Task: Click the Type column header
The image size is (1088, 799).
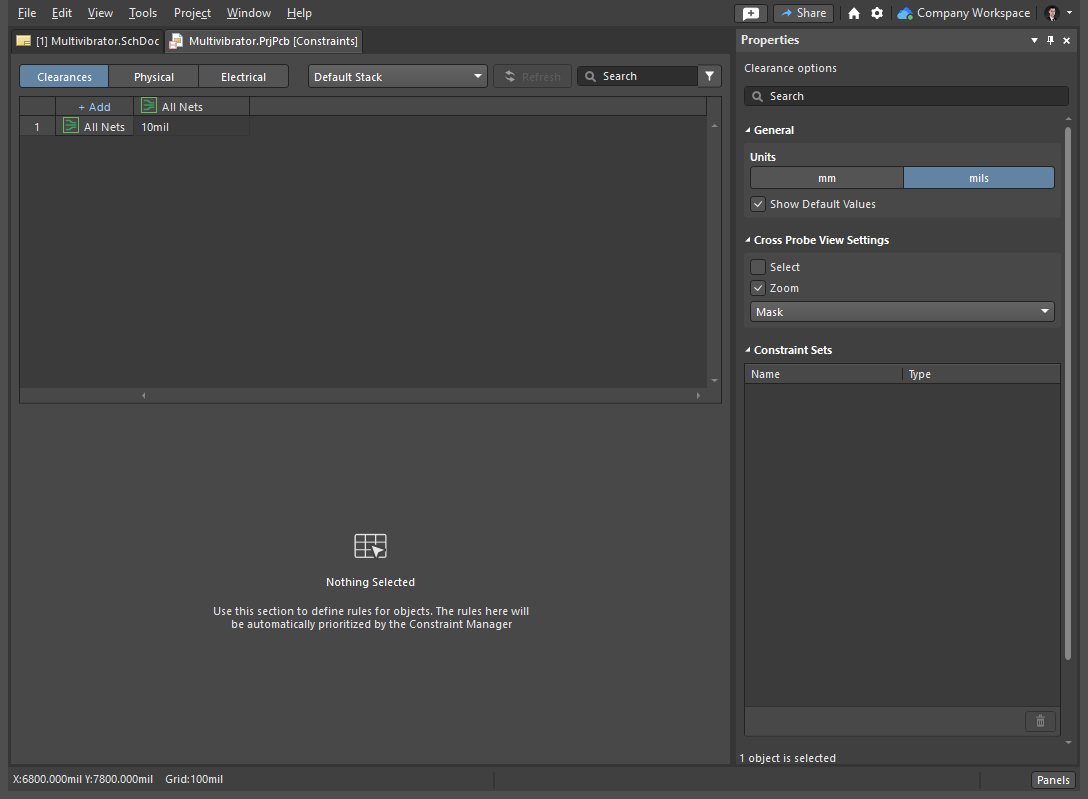Action: coord(982,374)
